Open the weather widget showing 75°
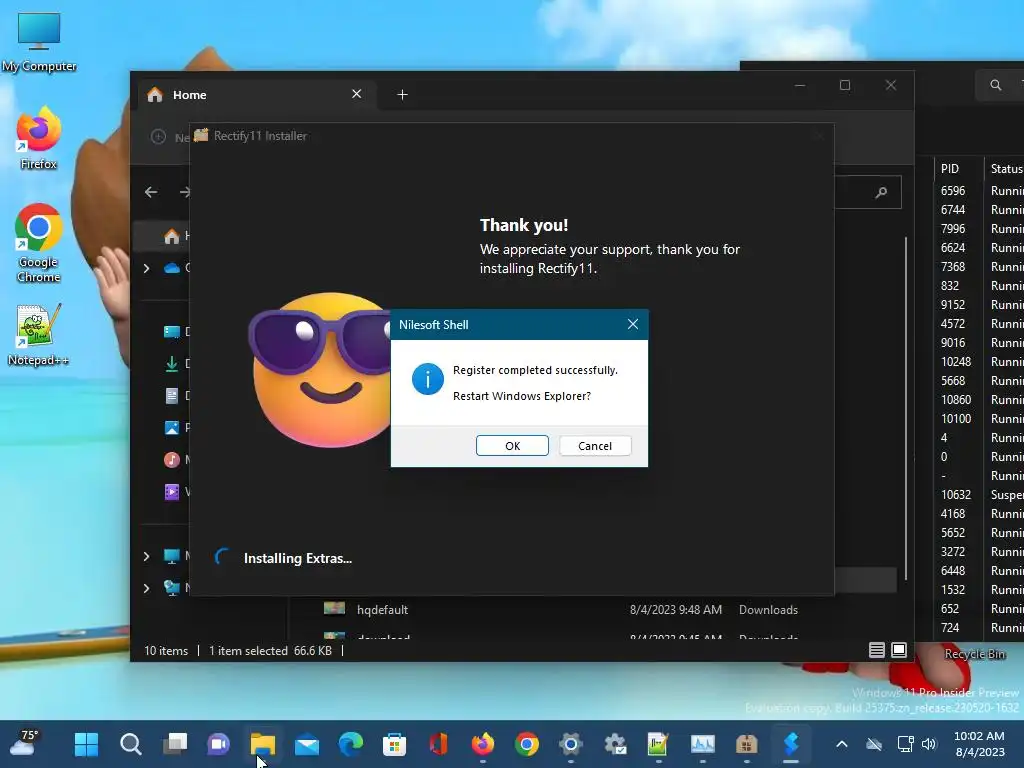Screen dimensions: 1024x768 pyautogui.click(x=25, y=743)
